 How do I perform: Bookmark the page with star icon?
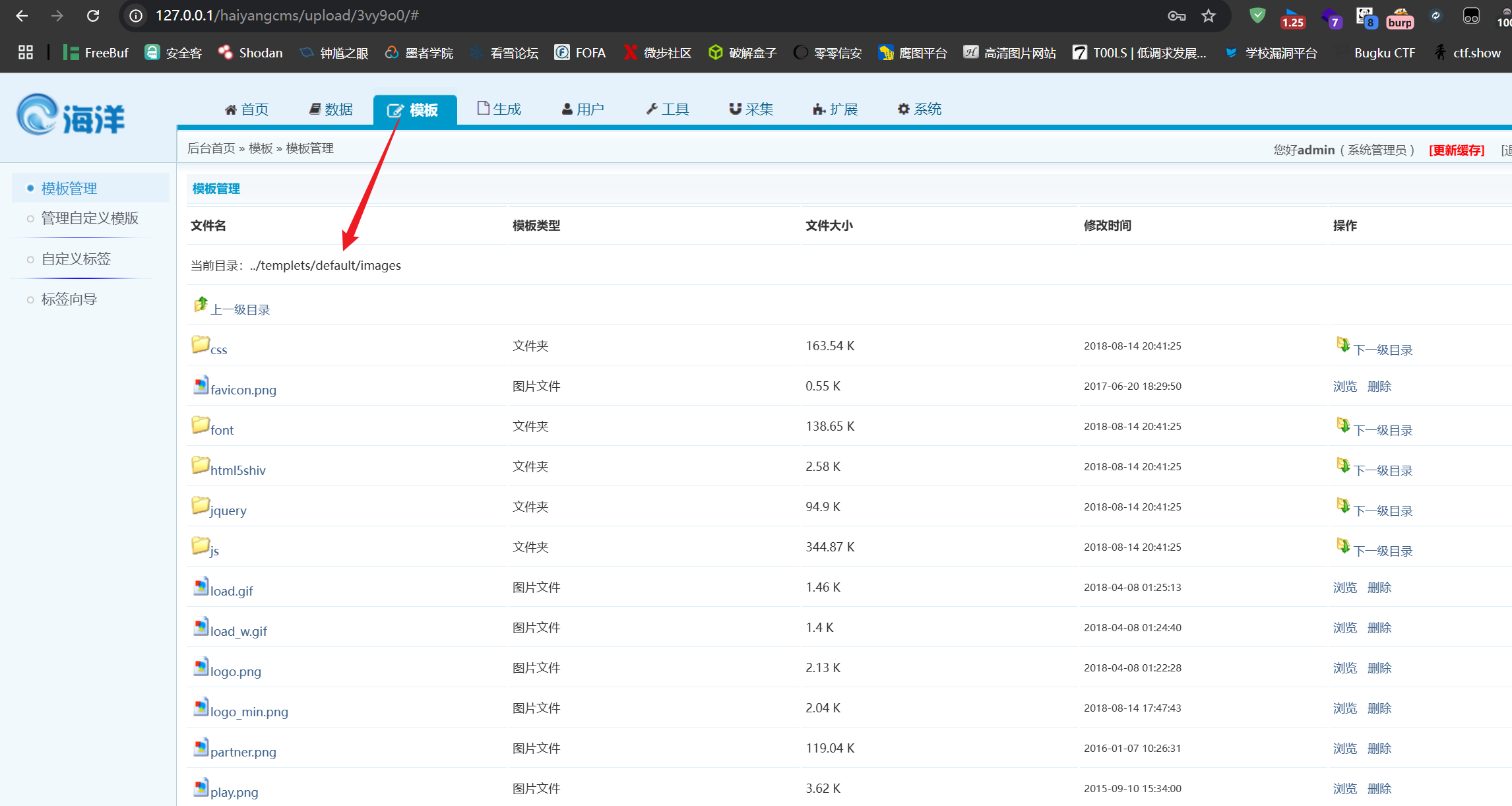1208,16
